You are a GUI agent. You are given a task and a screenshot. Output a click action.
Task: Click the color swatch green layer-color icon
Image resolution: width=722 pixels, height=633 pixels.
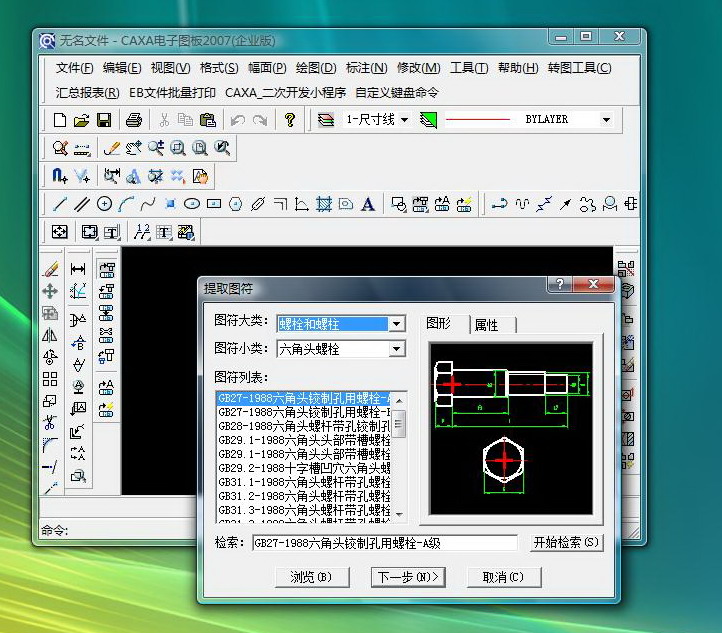point(428,120)
